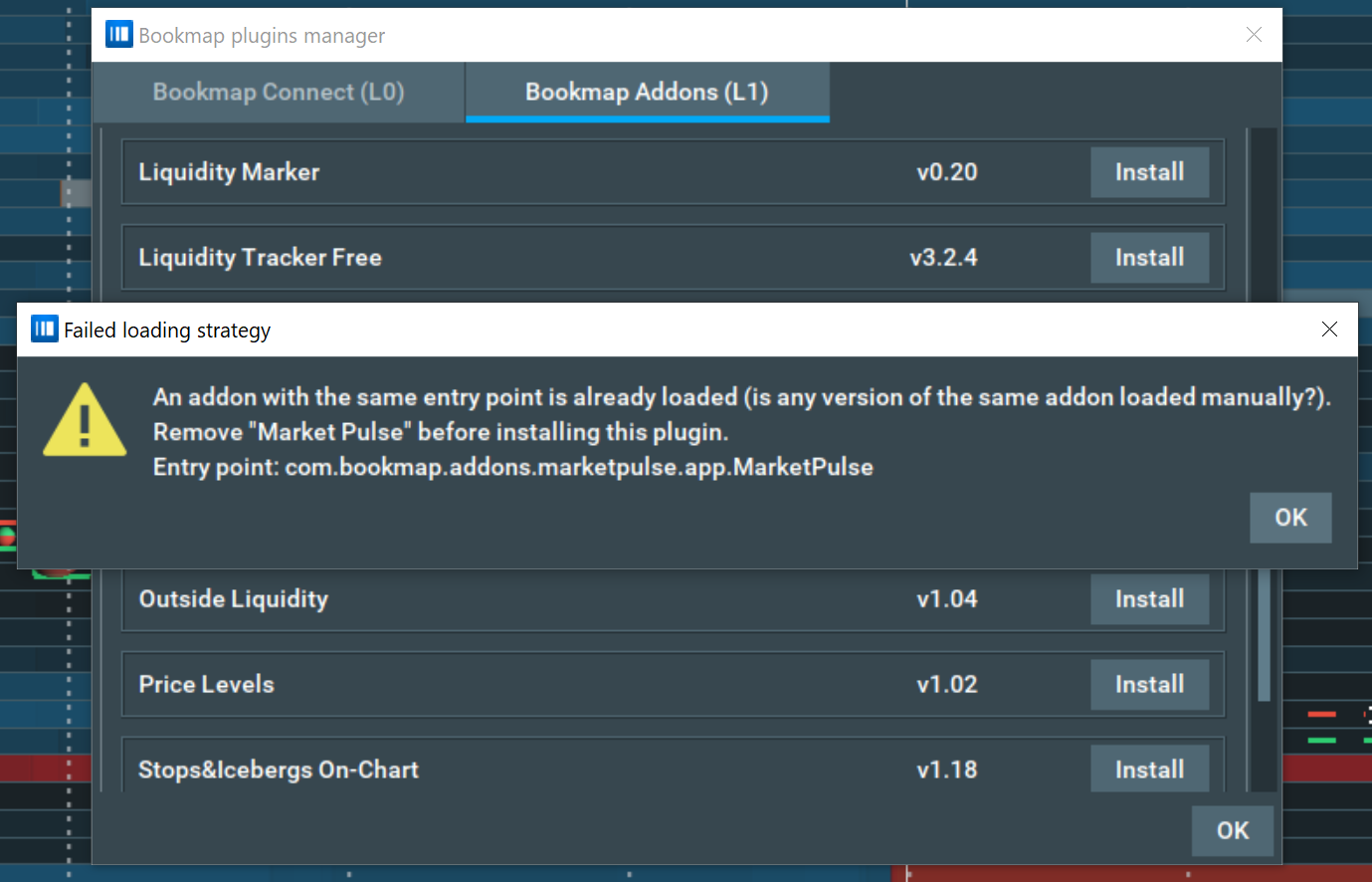Viewport: 1372px width, 882px height.
Task: Install the Price Levels addon
Action: click(x=1149, y=685)
